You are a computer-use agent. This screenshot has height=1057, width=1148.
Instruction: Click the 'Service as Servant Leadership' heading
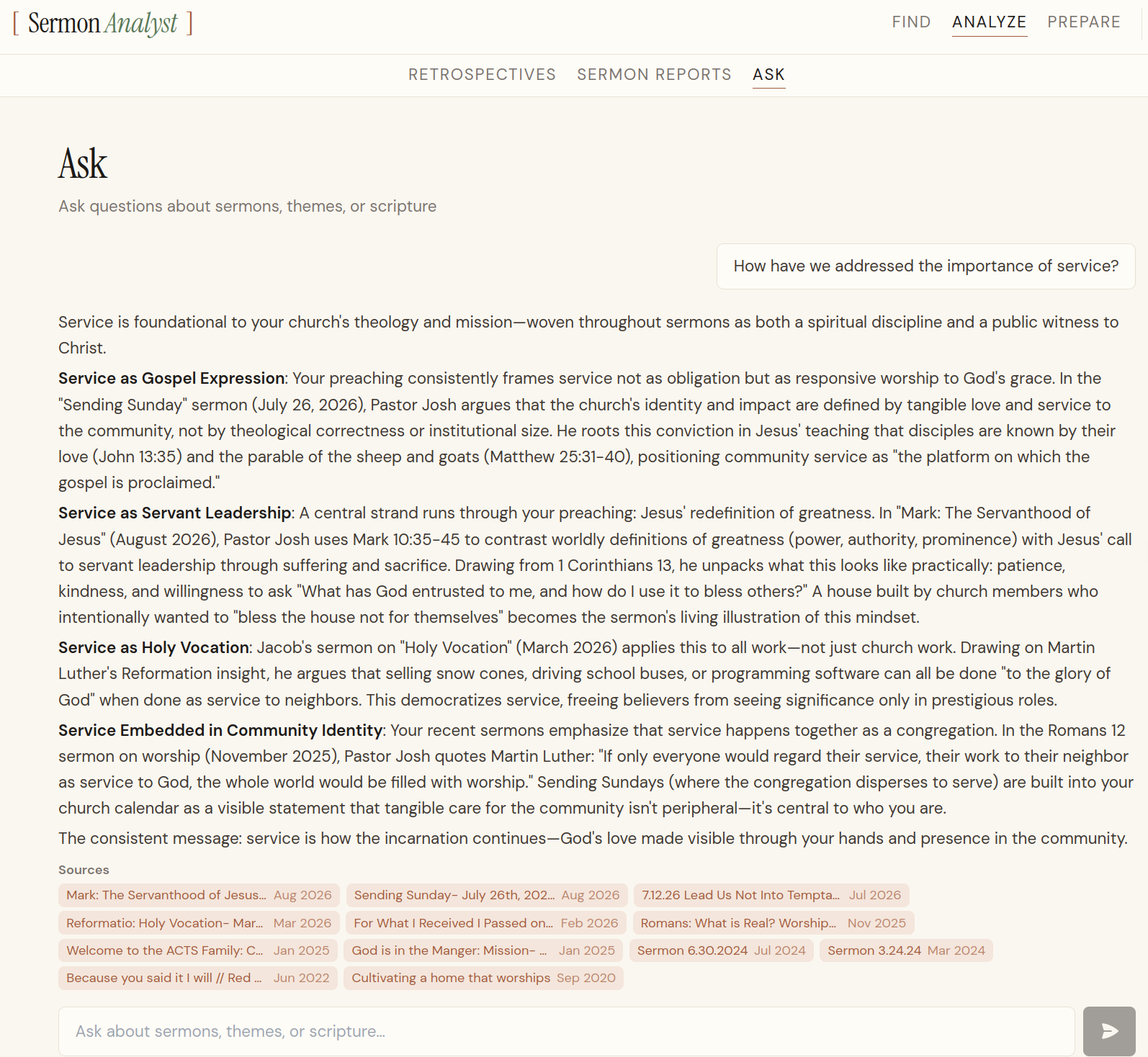pyautogui.click(x=175, y=513)
